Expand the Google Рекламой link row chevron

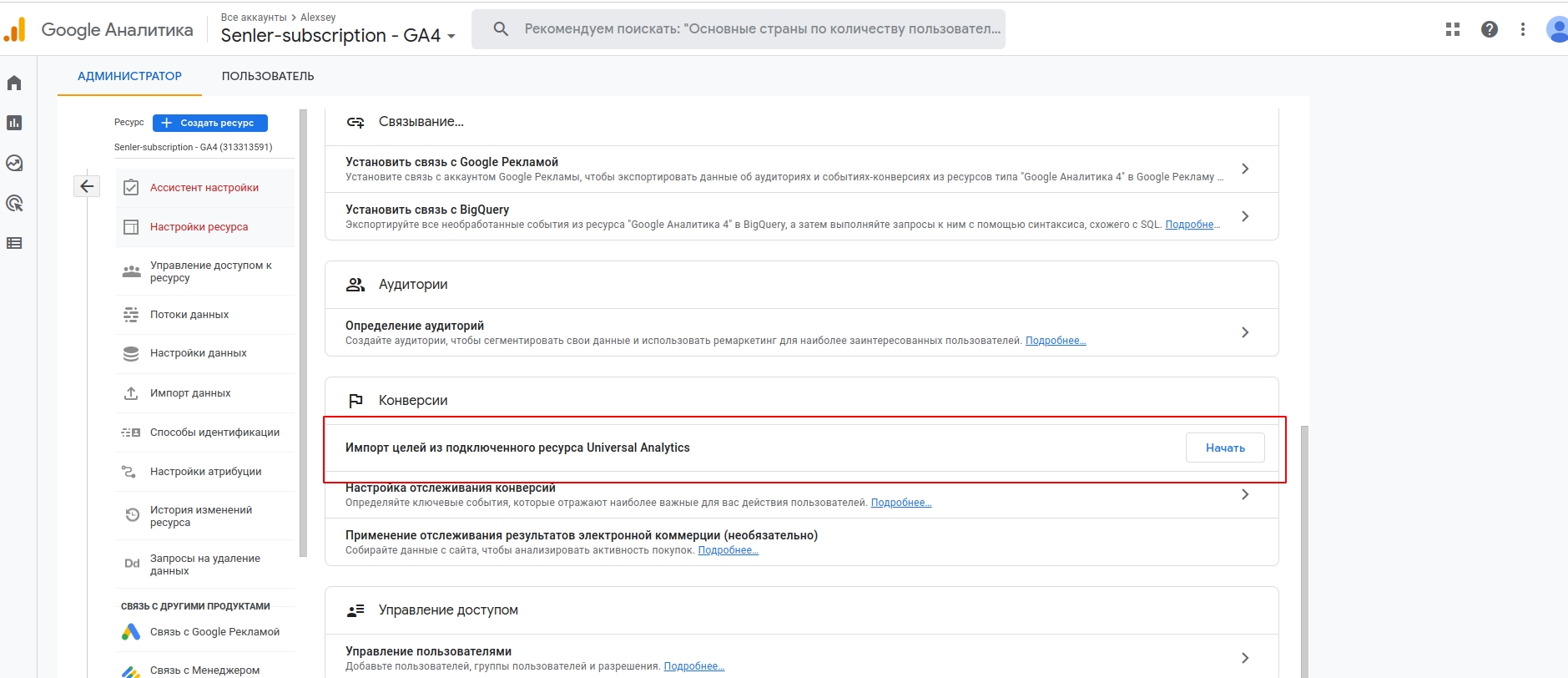(x=1245, y=169)
